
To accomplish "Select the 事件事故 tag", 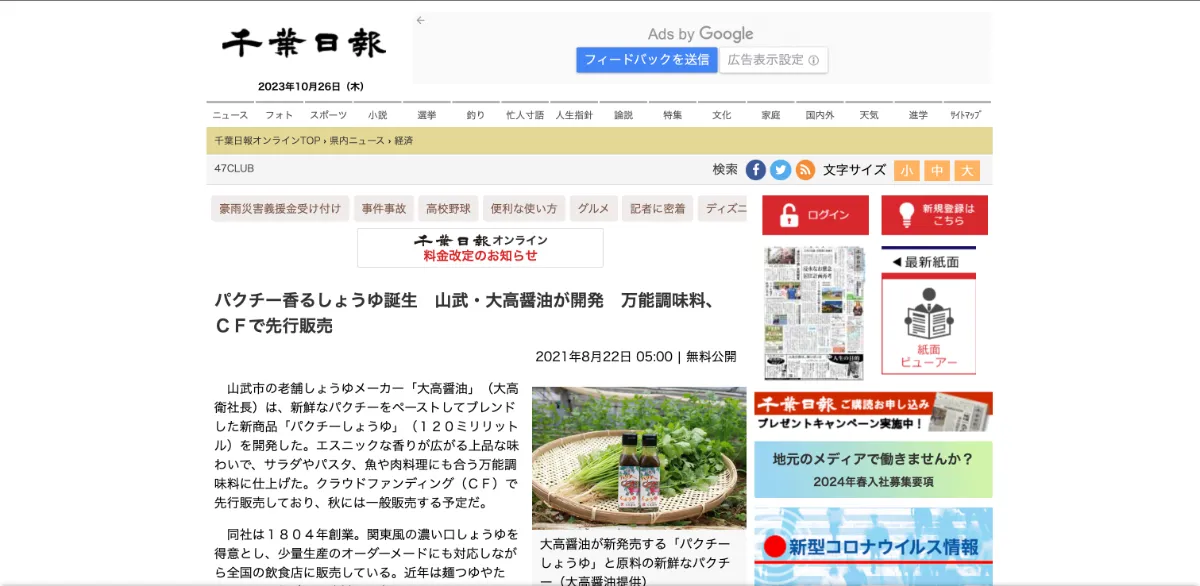I will (x=384, y=209).
